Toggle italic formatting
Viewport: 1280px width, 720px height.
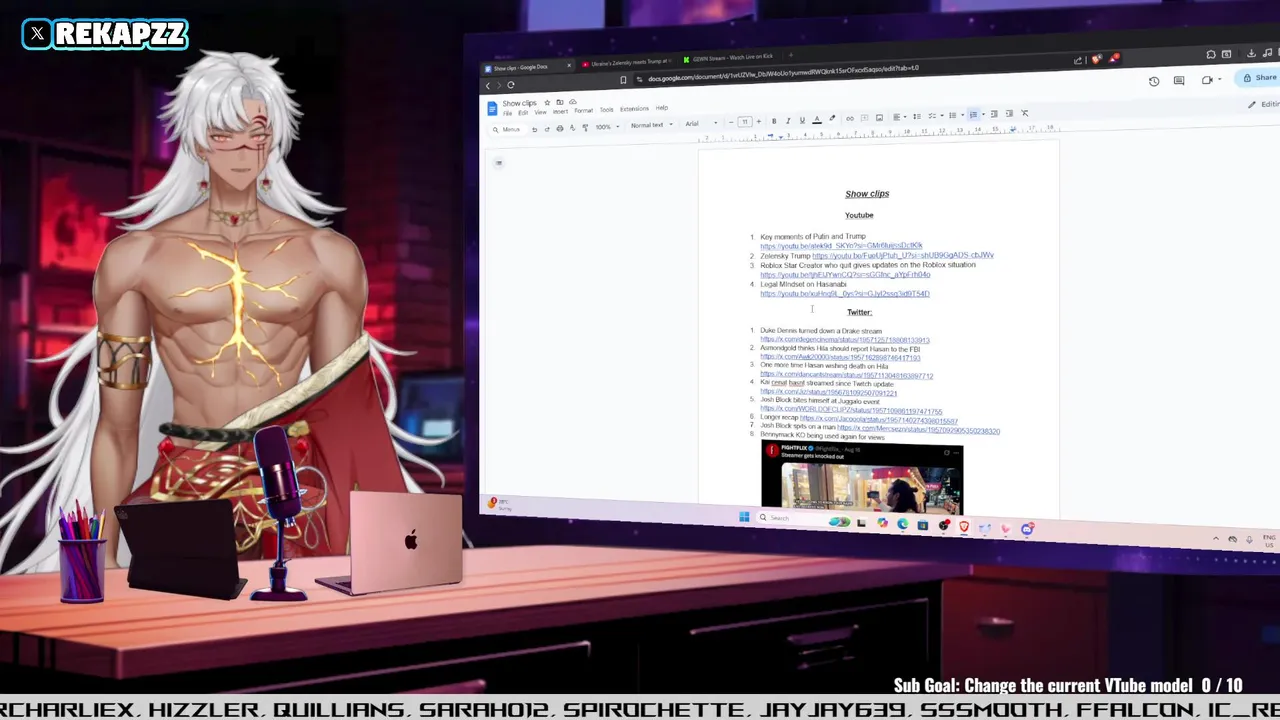coord(788,120)
